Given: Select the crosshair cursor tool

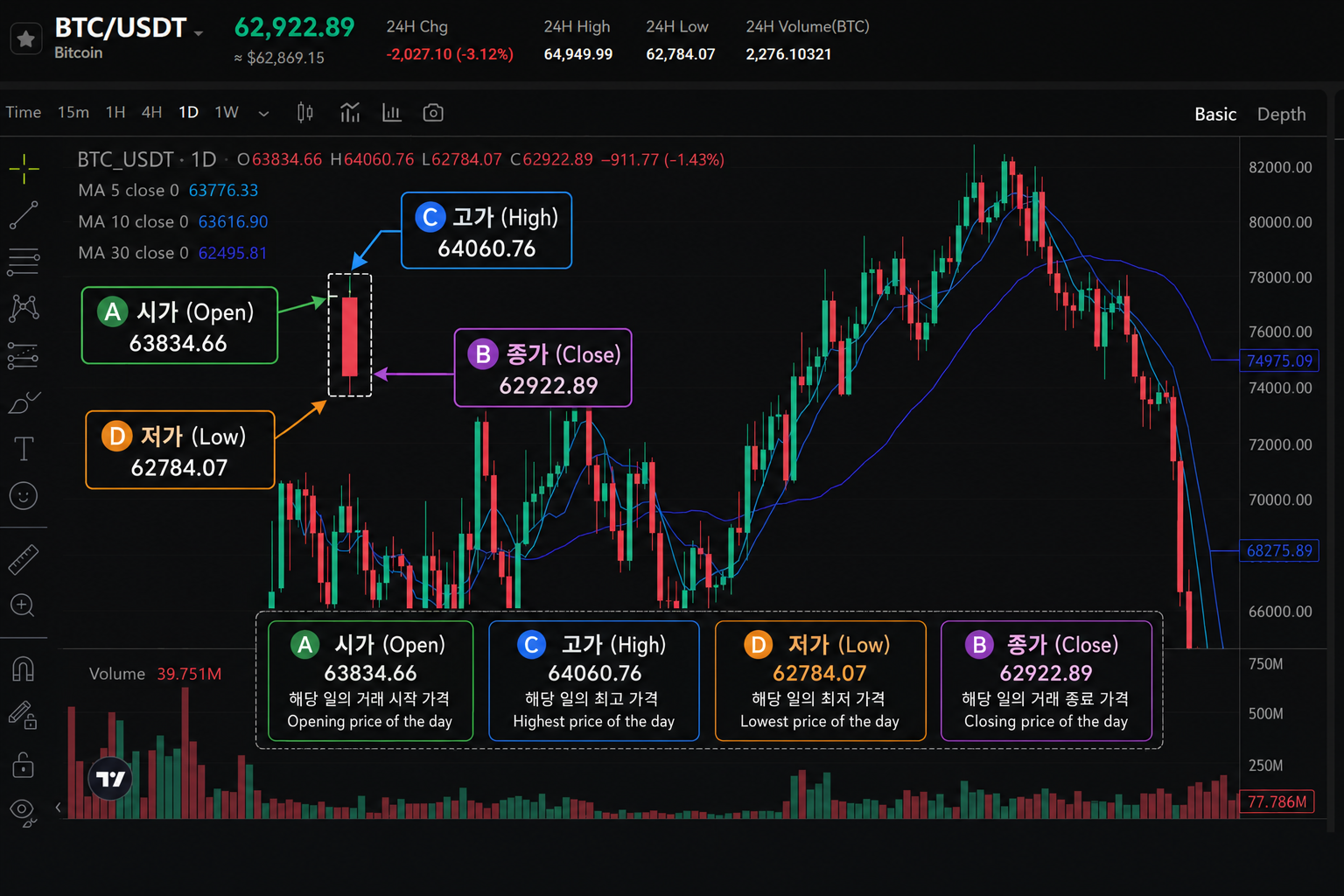Looking at the screenshot, I should tap(24, 167).
